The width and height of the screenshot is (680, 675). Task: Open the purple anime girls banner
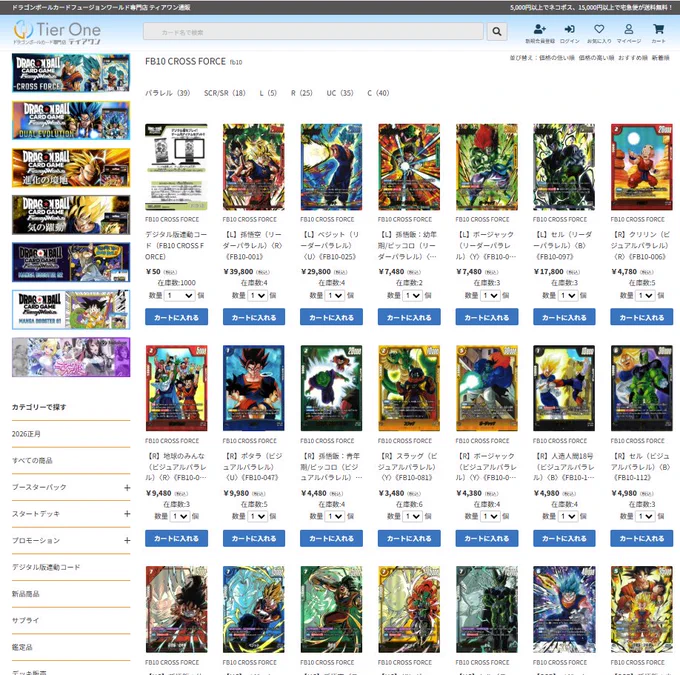coord(71,357)
